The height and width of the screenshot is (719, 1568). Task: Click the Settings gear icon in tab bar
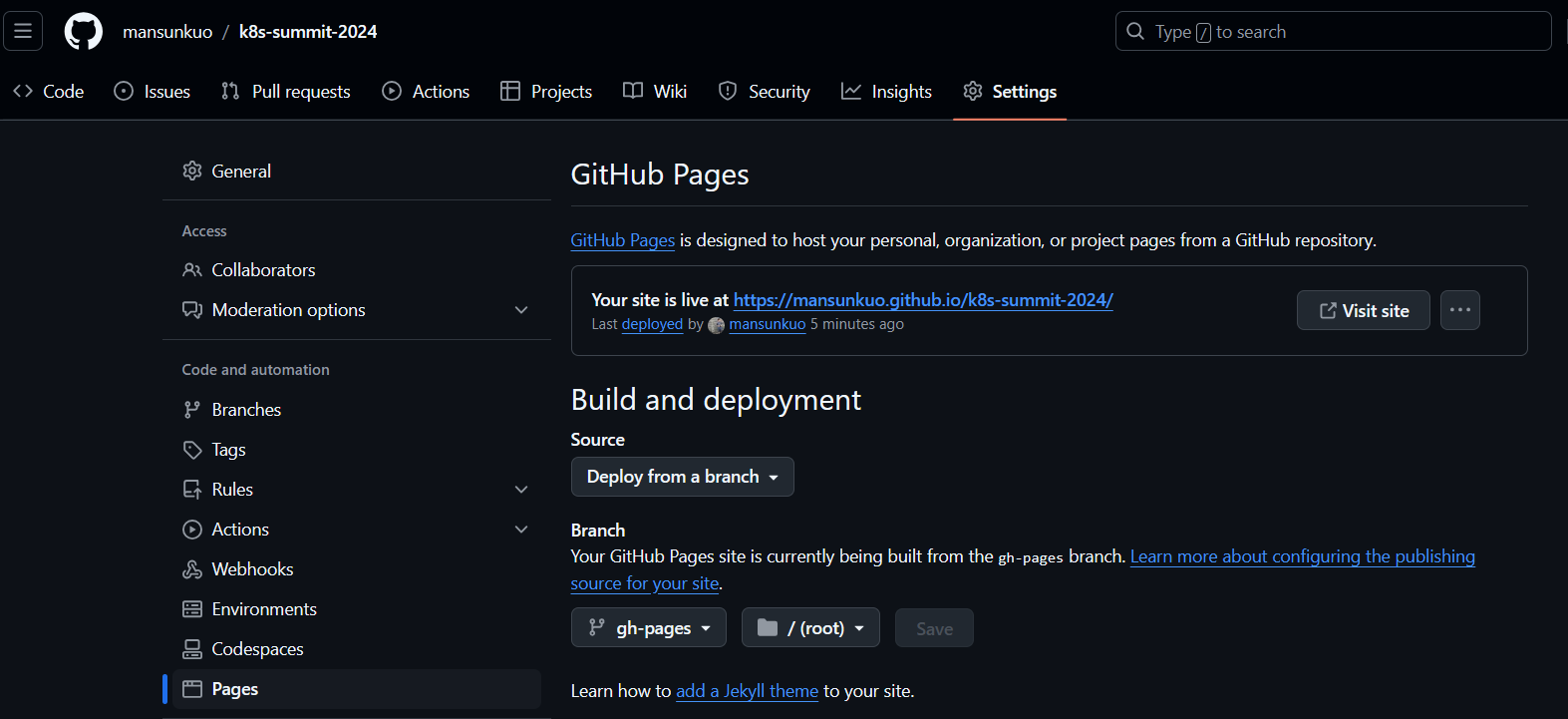[x=973, y=91]
